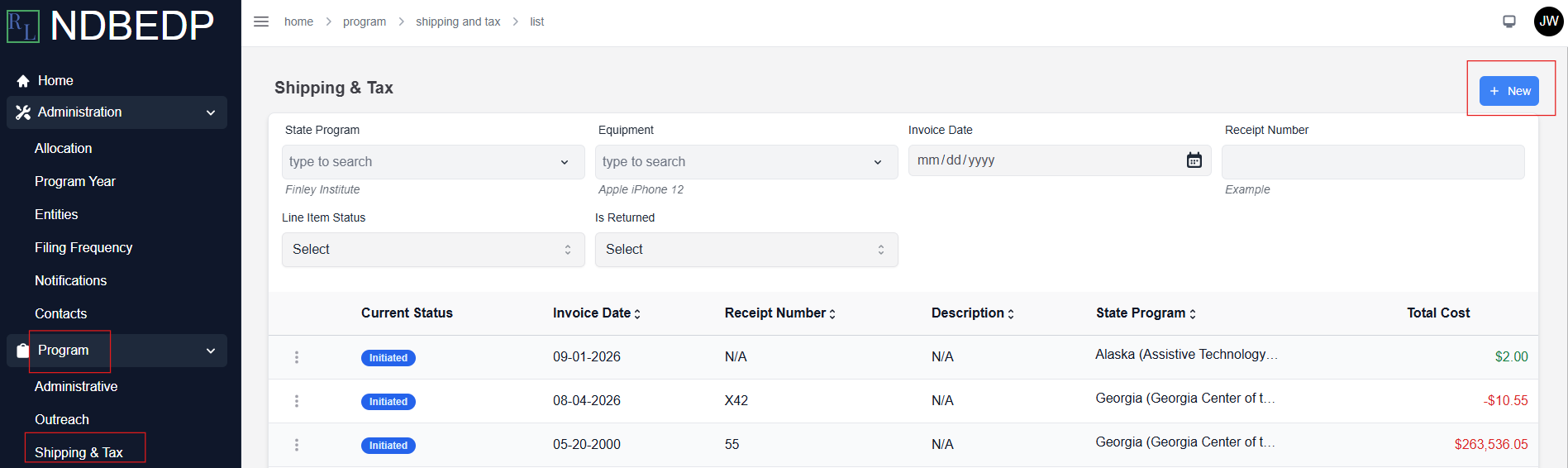Open row actions for receipt 55
The image size is (1568, 468).
tap(297, 445)
